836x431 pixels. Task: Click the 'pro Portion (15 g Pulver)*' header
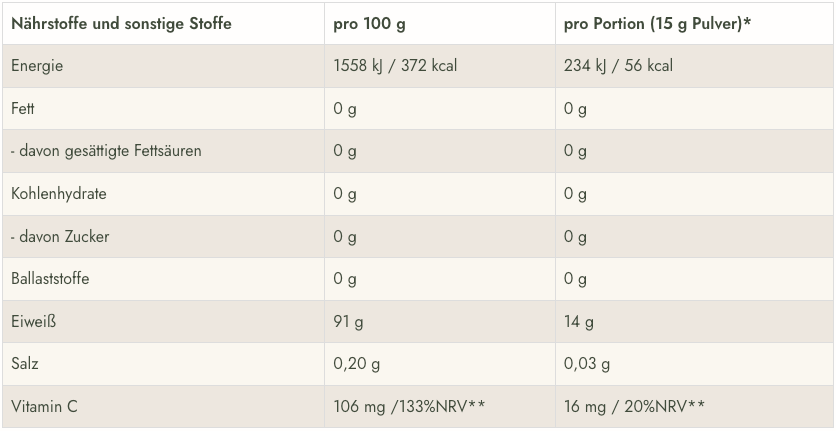657,23
